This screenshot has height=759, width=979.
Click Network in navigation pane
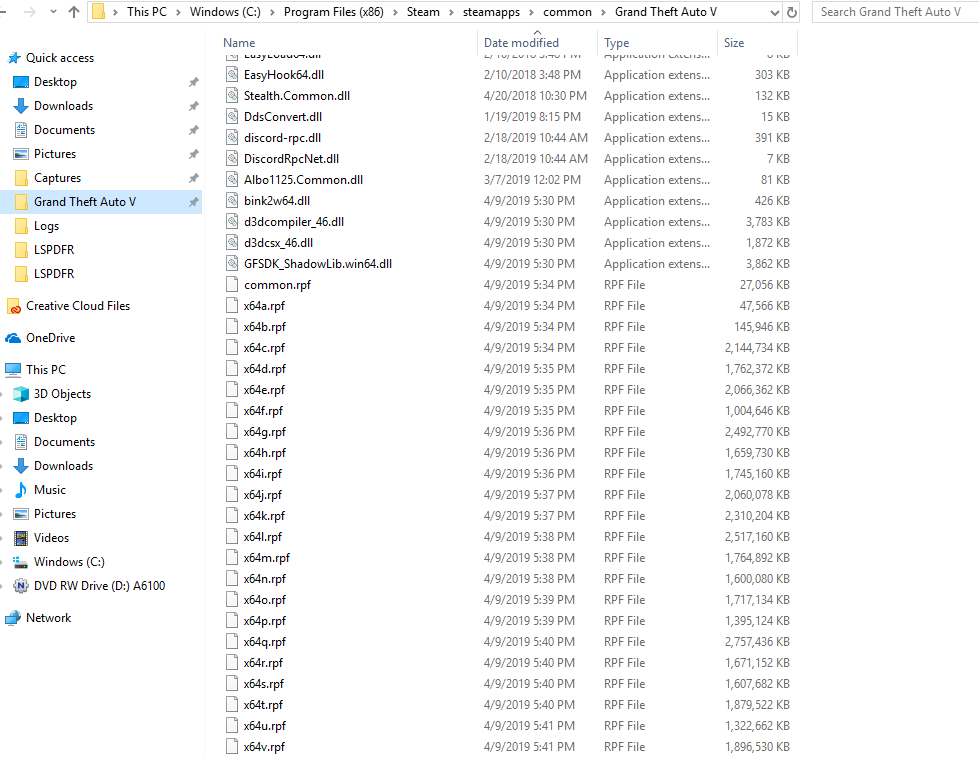[x=48, y=618]
